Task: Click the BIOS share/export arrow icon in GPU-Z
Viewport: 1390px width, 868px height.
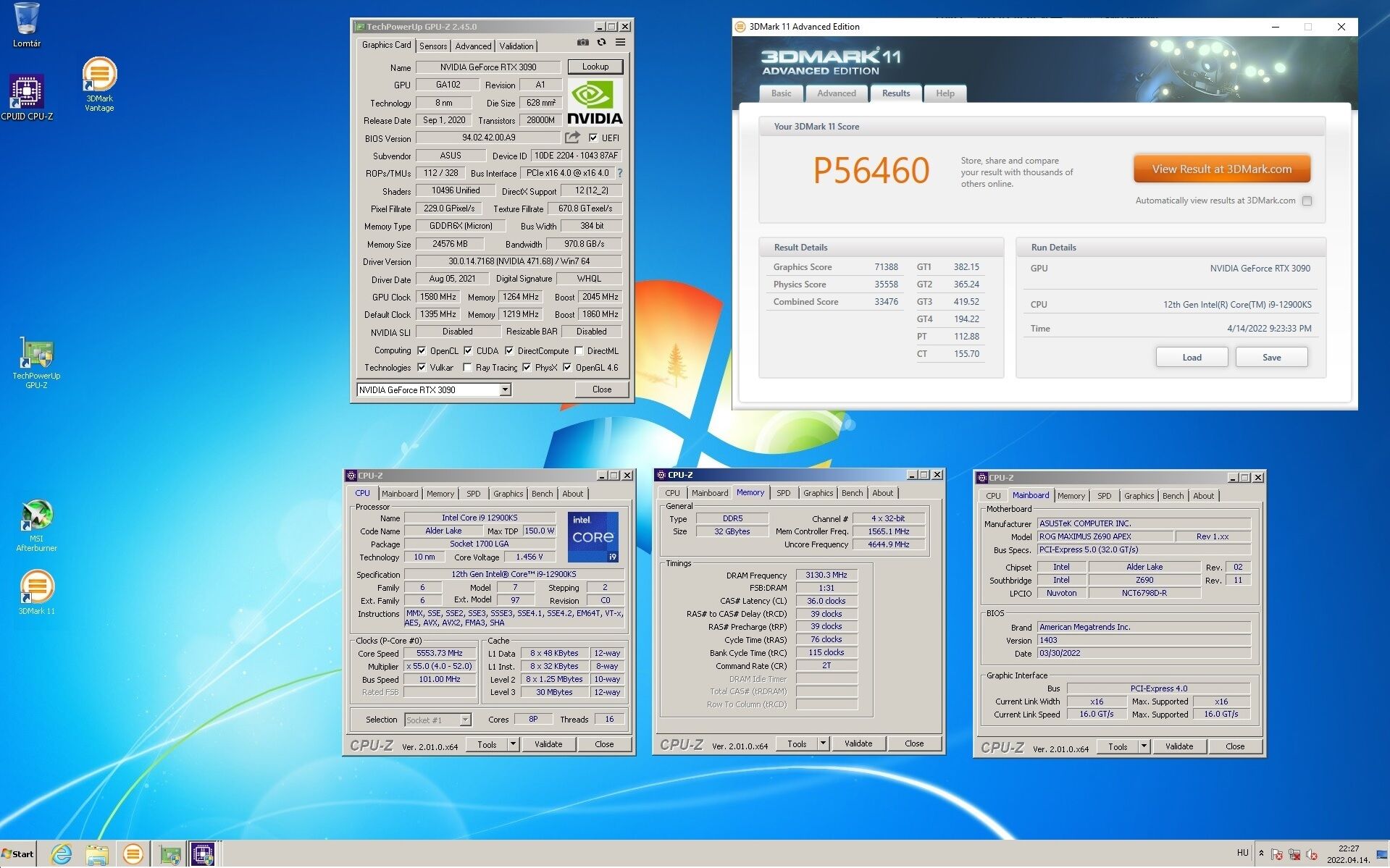Action: (x=572, y=138)
